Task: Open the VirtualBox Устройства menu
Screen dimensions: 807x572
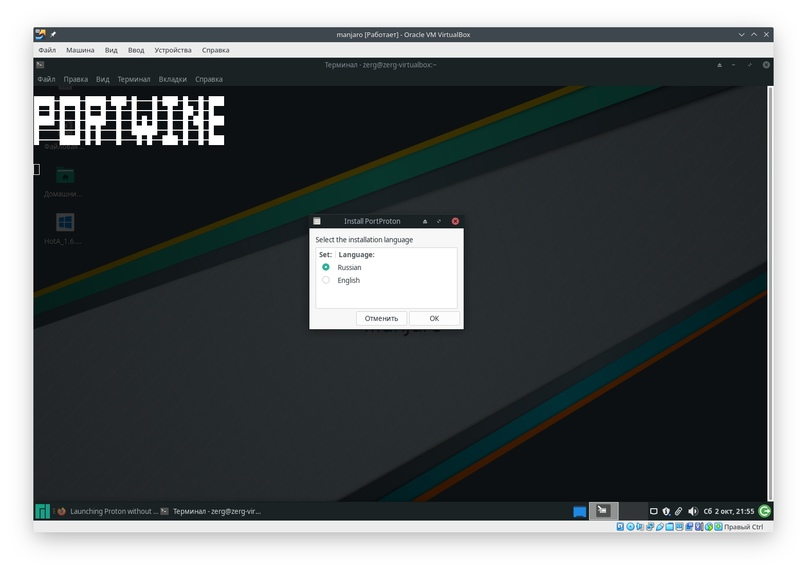Action: point(172,50)
